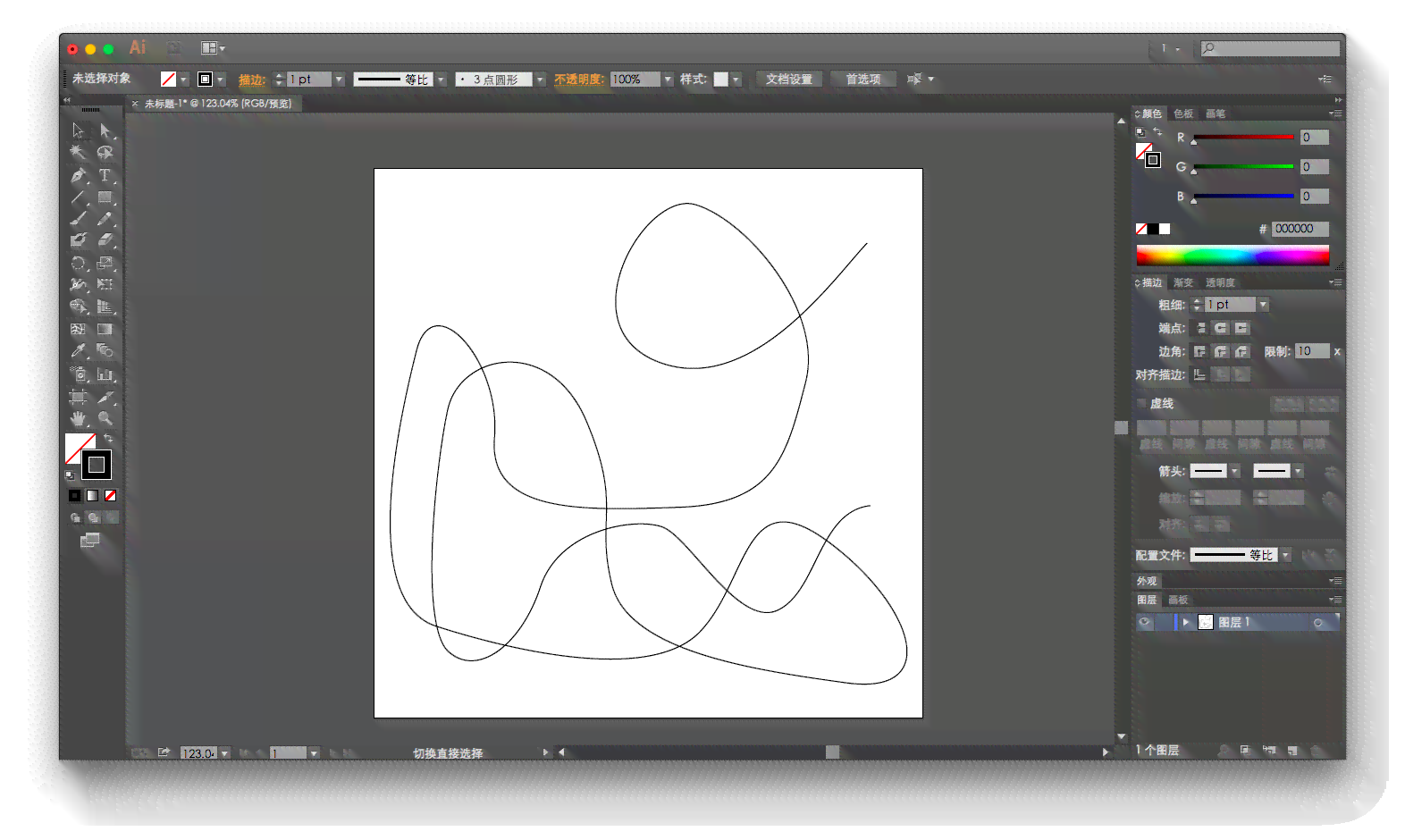The image size is (1405, 840).
Task: Select the black arrow Selection tool
Action: click(x=79, y=130)
